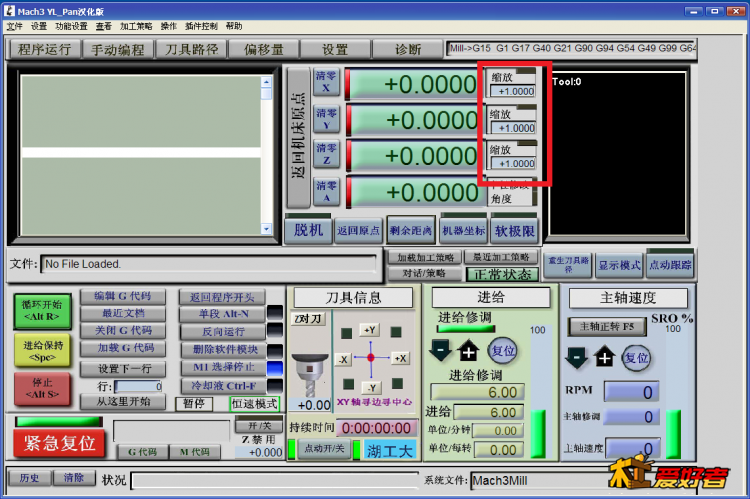
Task: Jog -X in edge finder panel
Action: tap(343, 359)
